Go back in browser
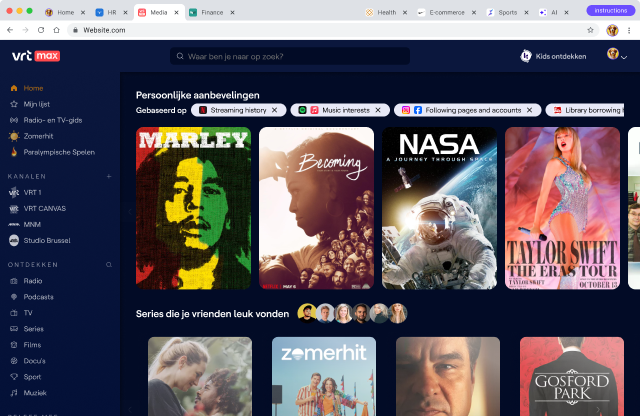This screenshot has width=640, height=416. coord(10,30)
